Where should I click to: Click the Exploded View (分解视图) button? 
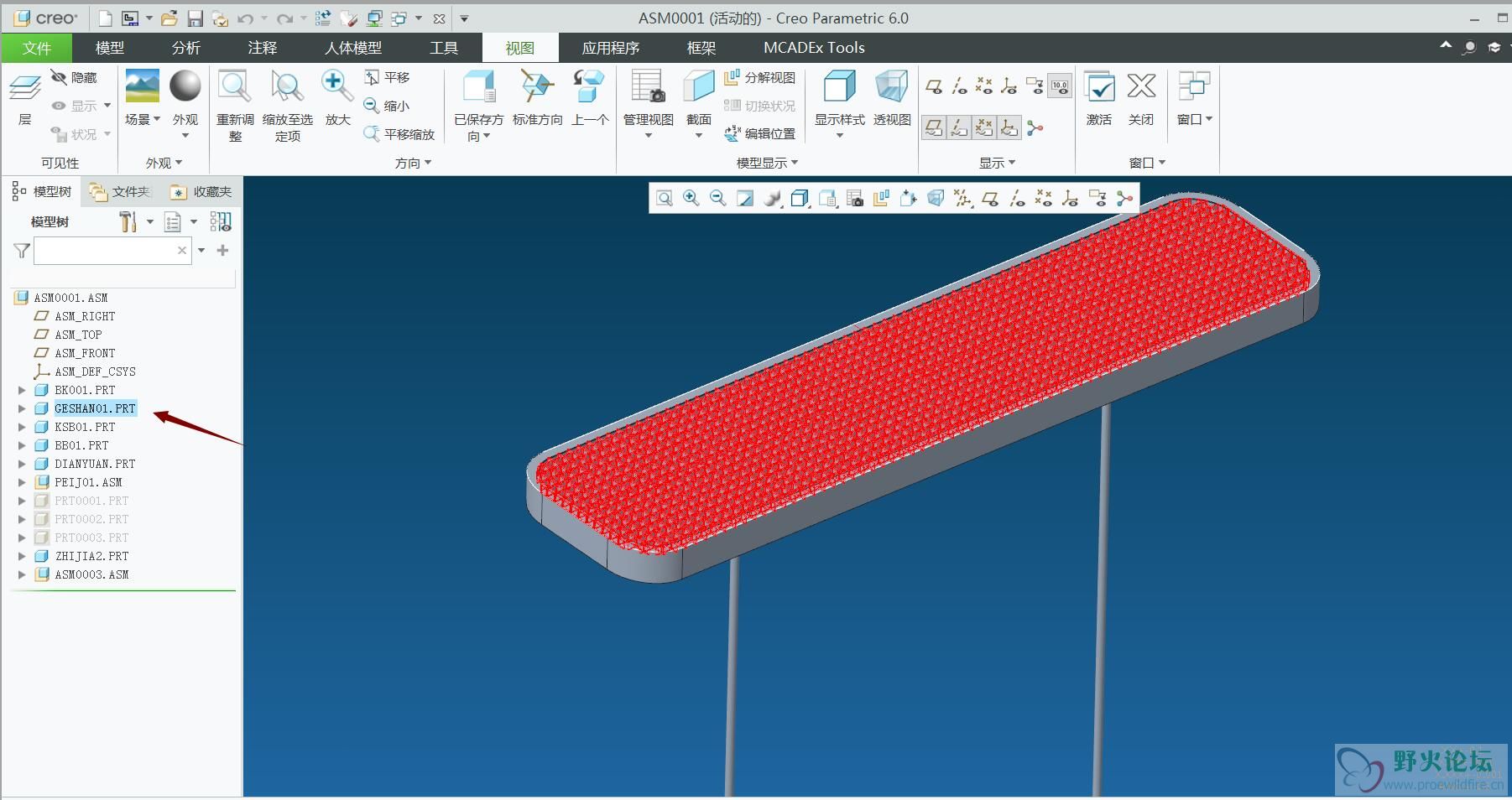[x=759, y=77]
